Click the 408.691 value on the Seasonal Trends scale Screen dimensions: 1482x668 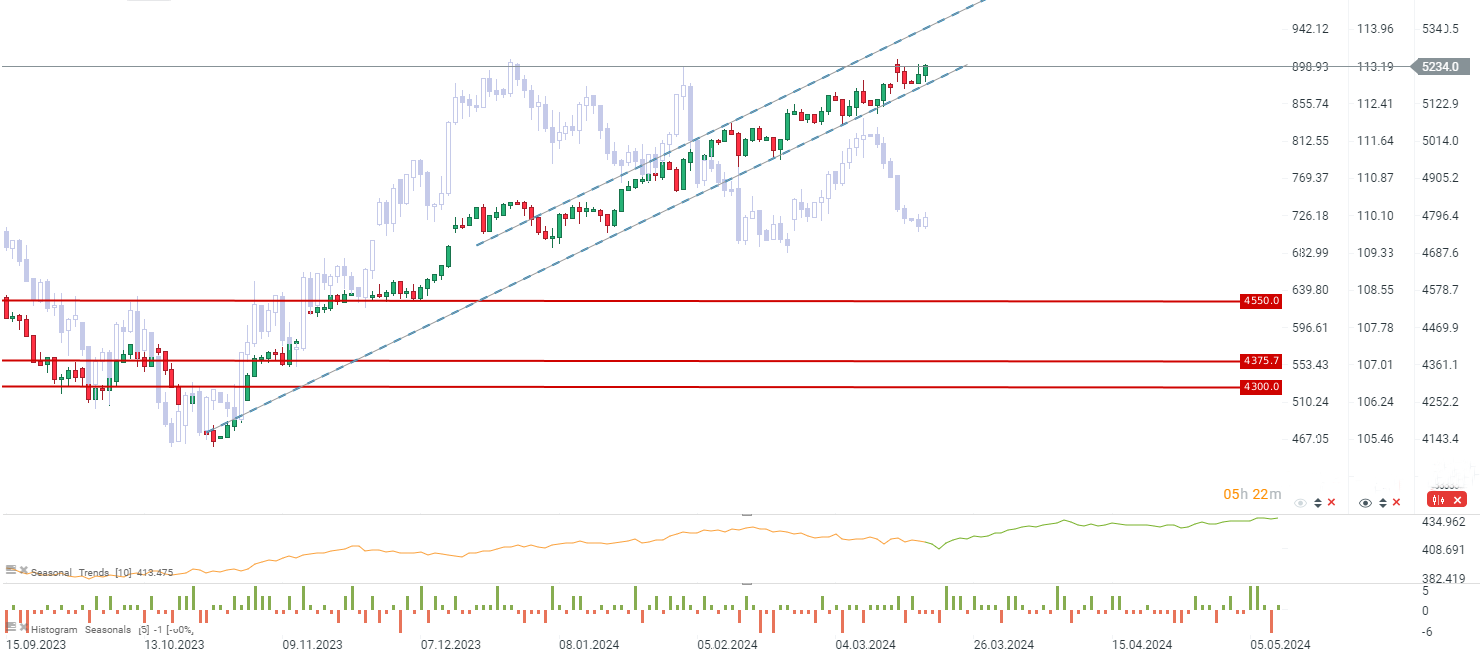coord(1443,550)
